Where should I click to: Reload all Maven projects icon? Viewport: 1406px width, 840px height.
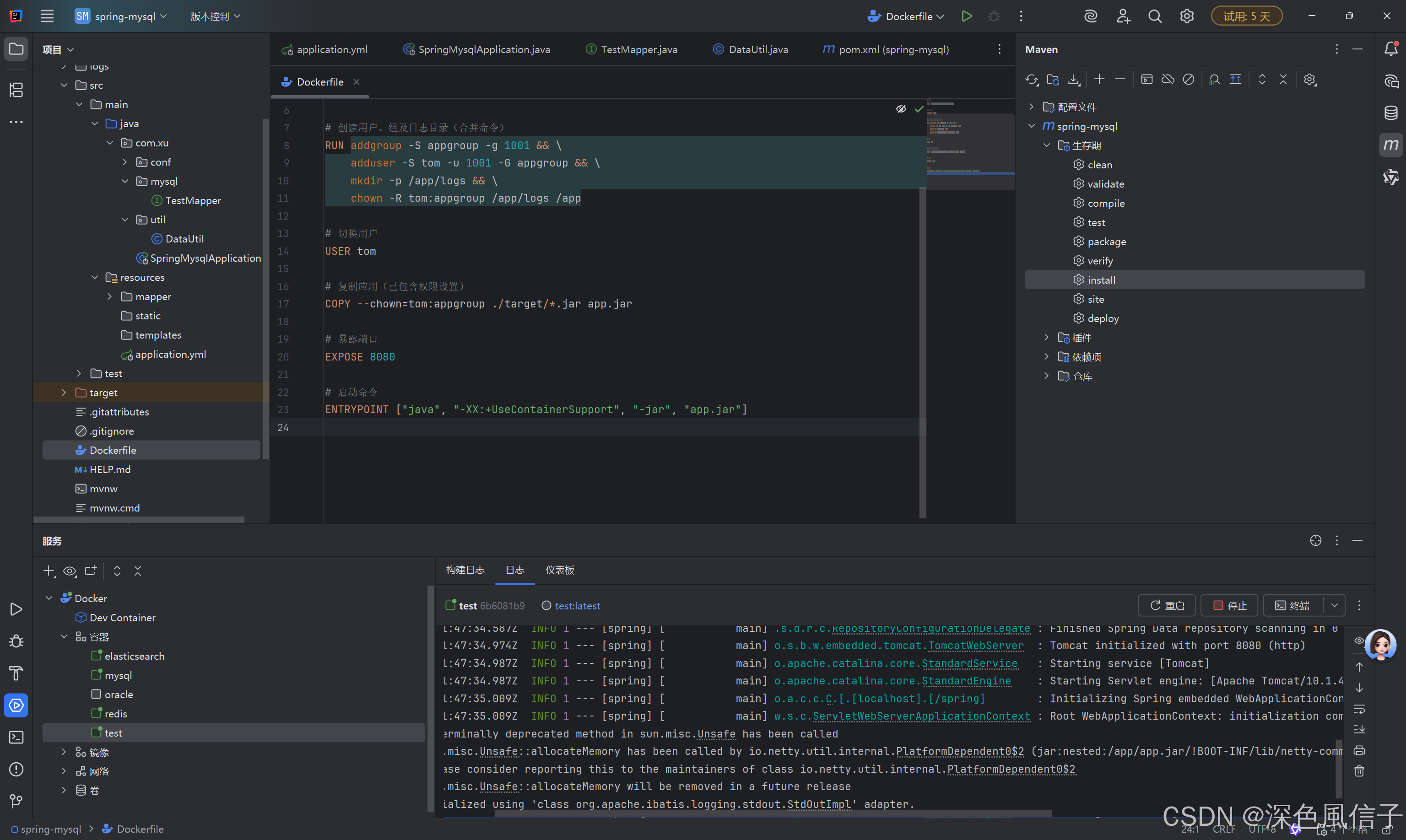(1031, 80)
